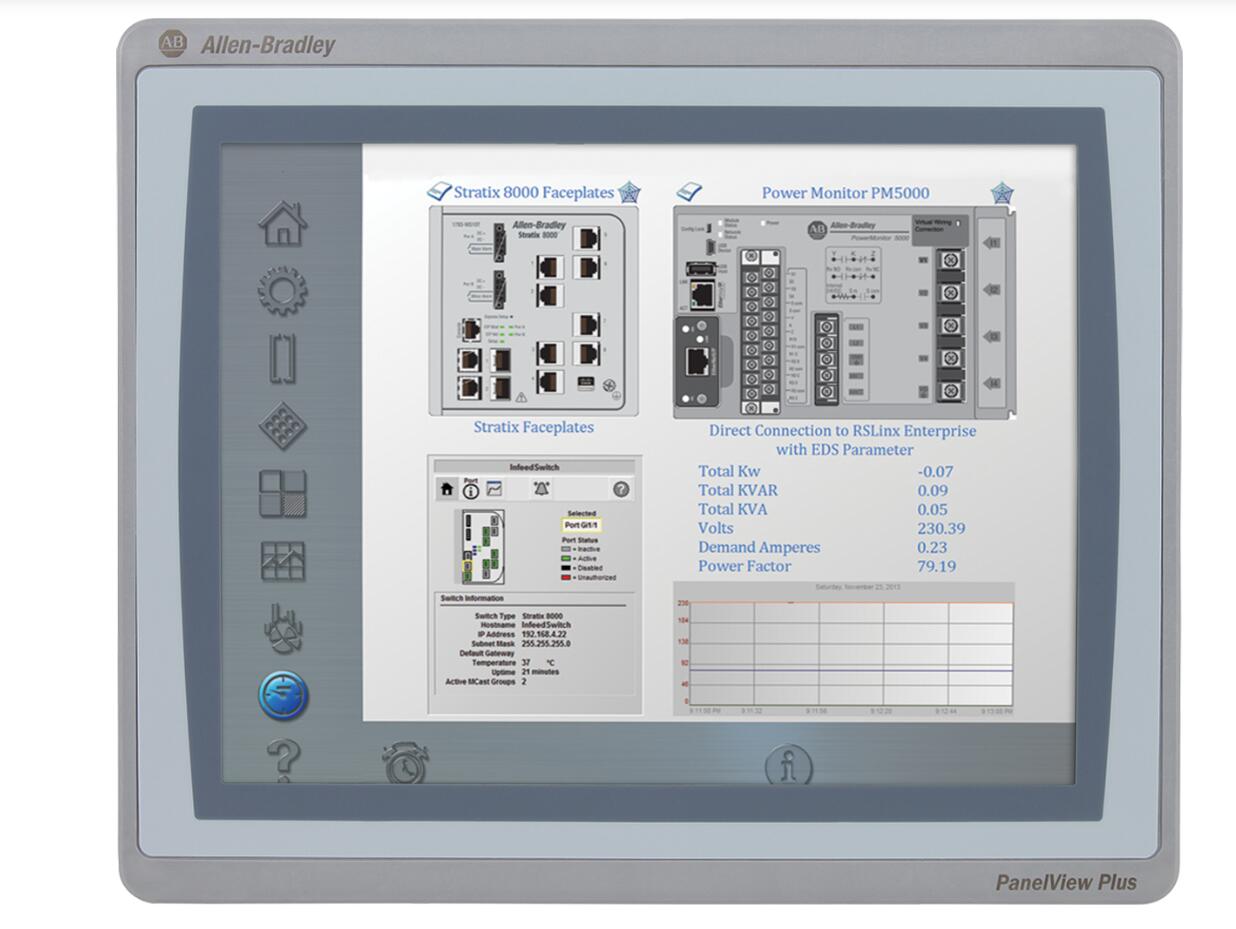Click the four-square tiles sidebar icon
1236x929 pixels.
click(x=283, y=494)
